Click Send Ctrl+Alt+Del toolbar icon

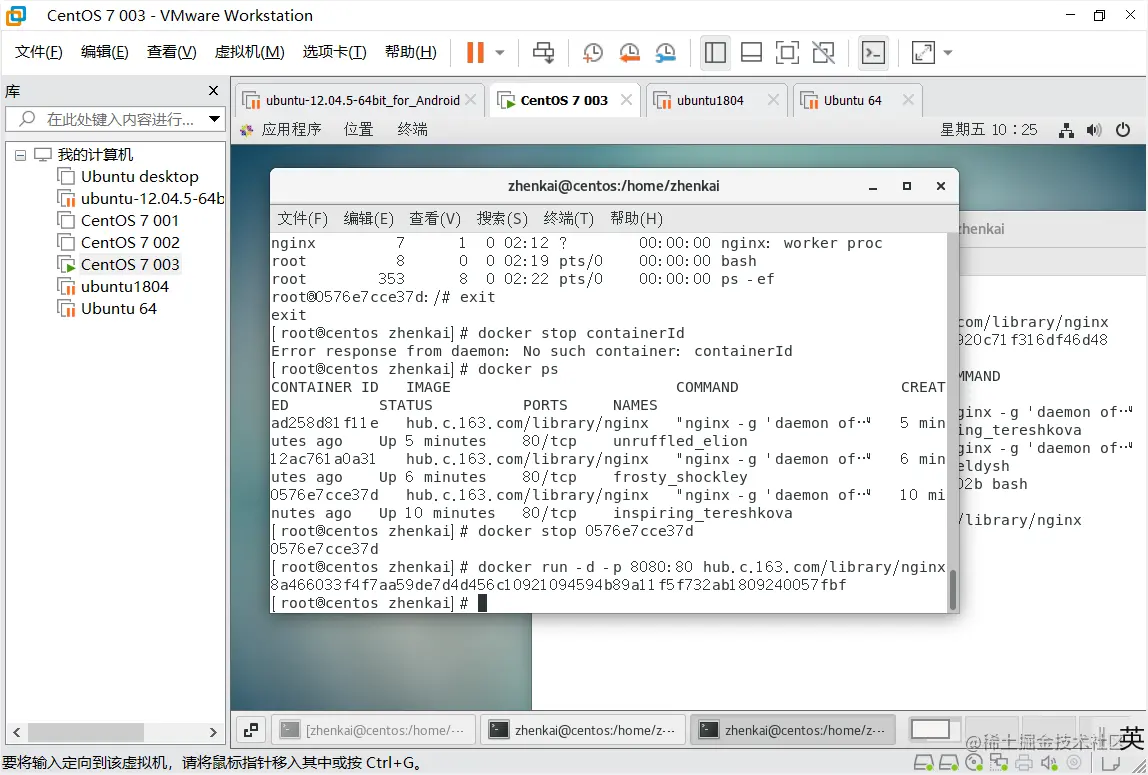543,52
